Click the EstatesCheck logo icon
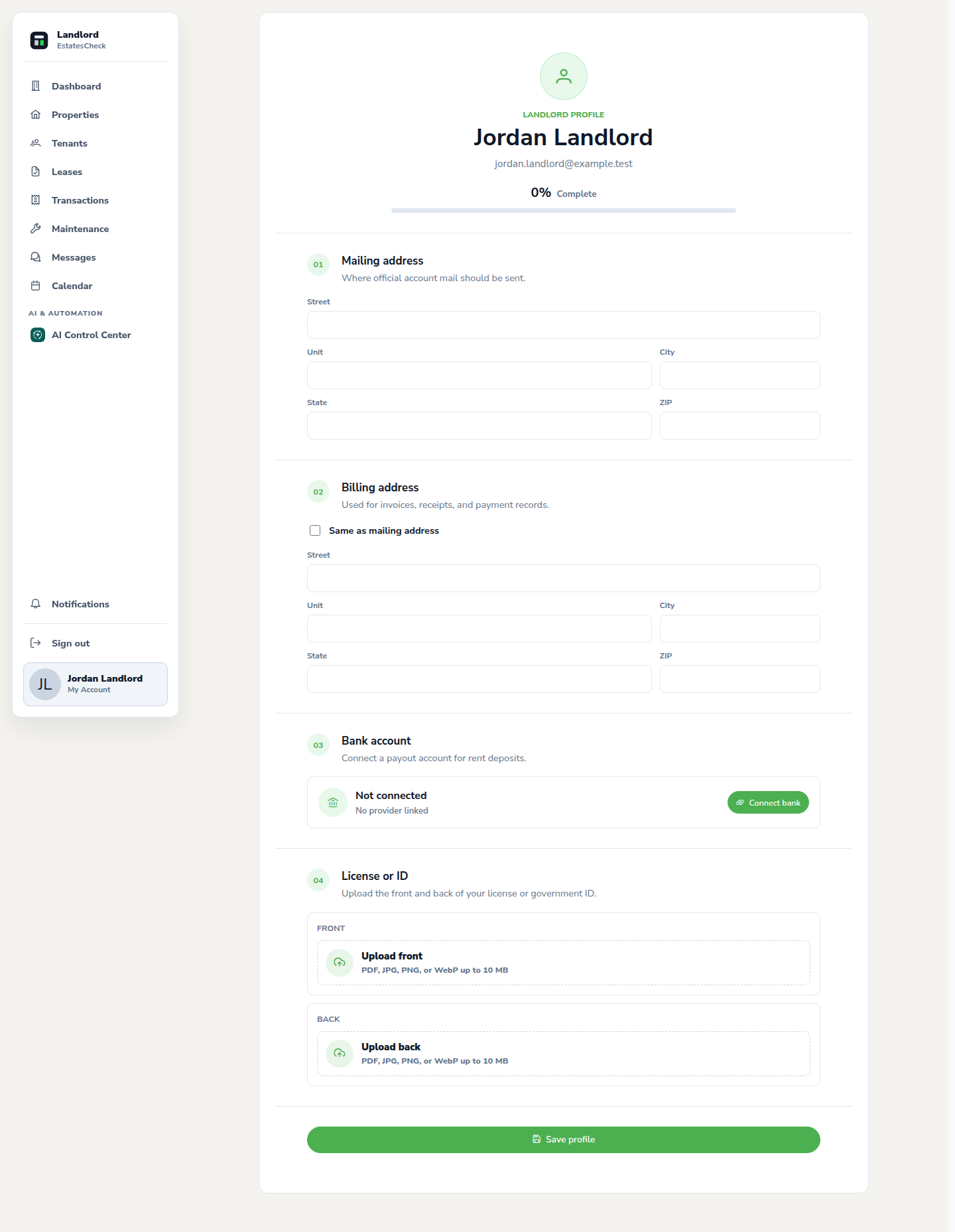955x1232 pixels. 39,40
